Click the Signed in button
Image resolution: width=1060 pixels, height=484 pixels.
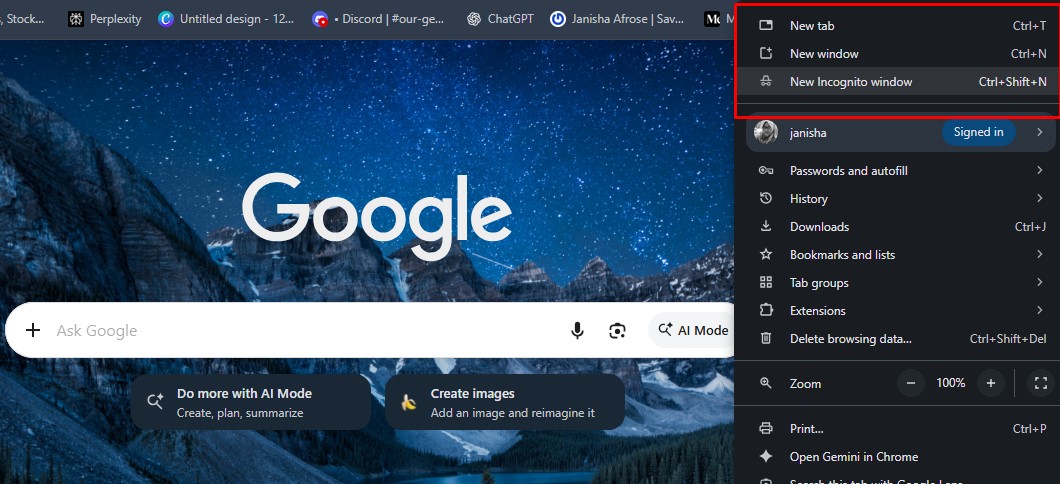[978, 132]
